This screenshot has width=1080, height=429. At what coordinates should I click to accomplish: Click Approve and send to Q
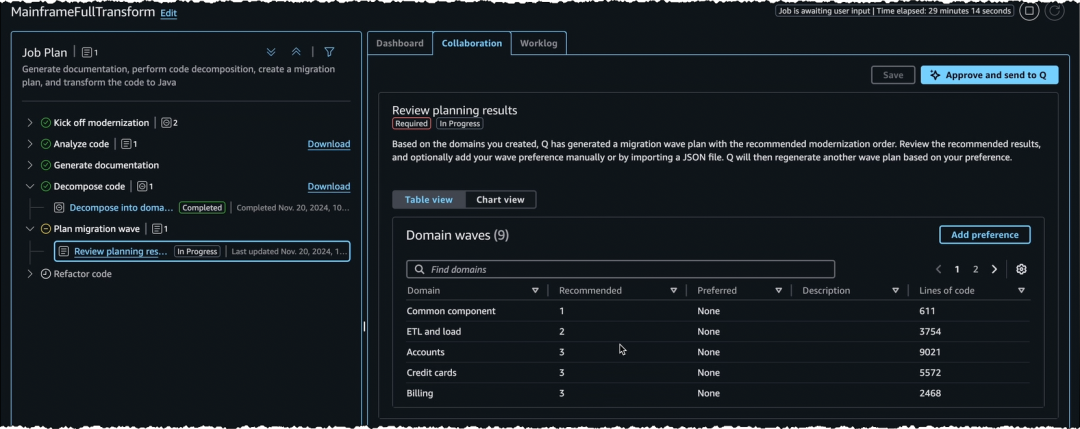point(989,75)
